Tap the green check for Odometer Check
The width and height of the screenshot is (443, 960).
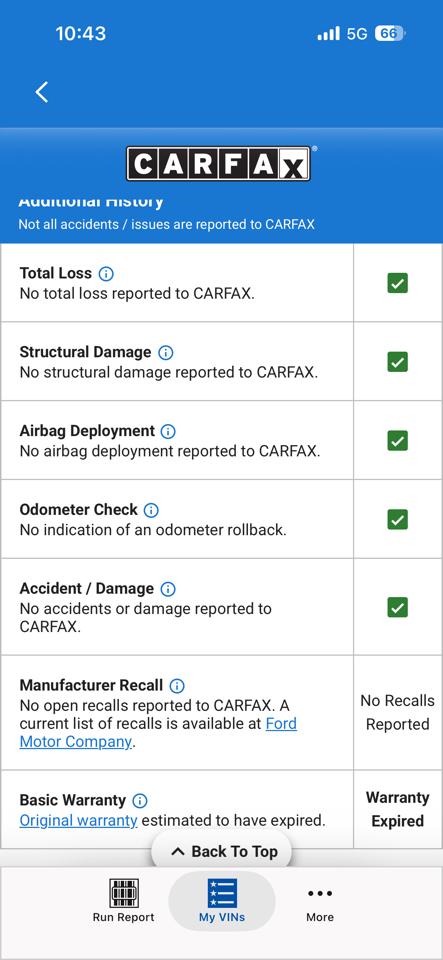(x=398, y=520)
